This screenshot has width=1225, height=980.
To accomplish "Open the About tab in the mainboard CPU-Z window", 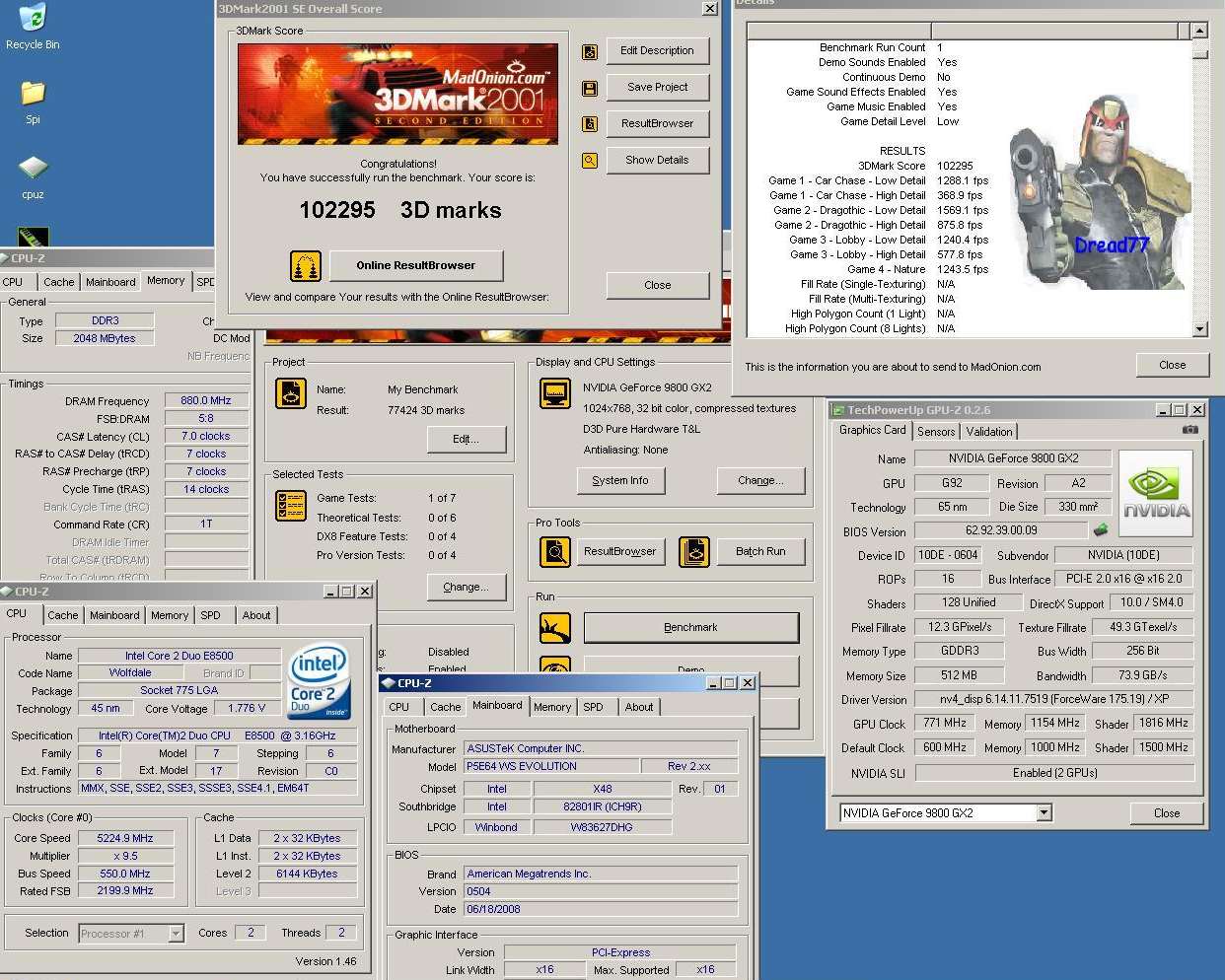I will click(x=639, y=707).
